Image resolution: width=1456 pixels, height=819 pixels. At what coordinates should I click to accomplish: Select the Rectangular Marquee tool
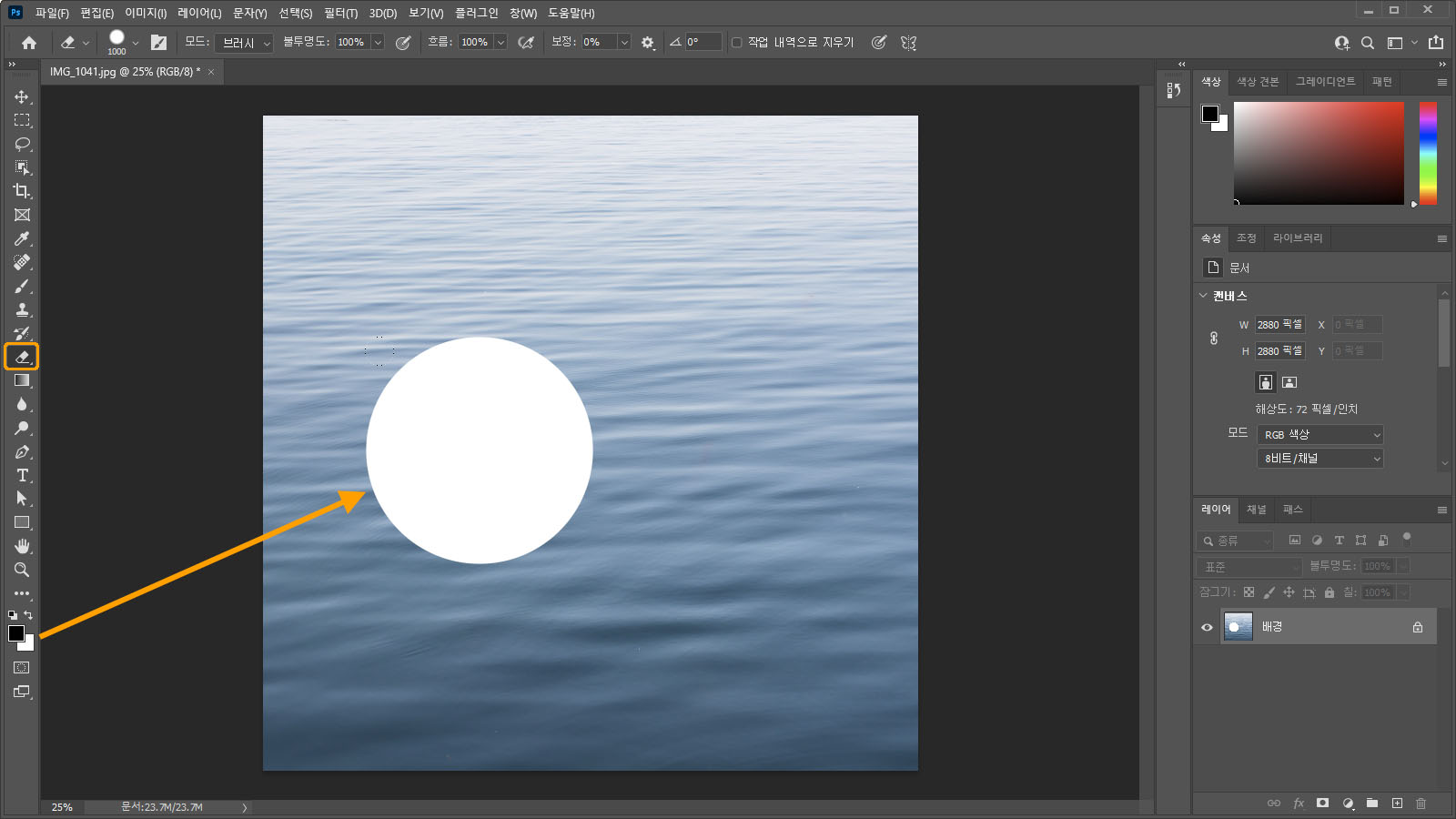(22, 120)
